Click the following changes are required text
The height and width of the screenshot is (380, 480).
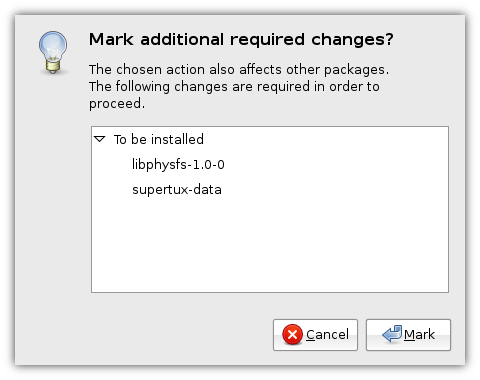pyautogui.click(x=234, y=86)
